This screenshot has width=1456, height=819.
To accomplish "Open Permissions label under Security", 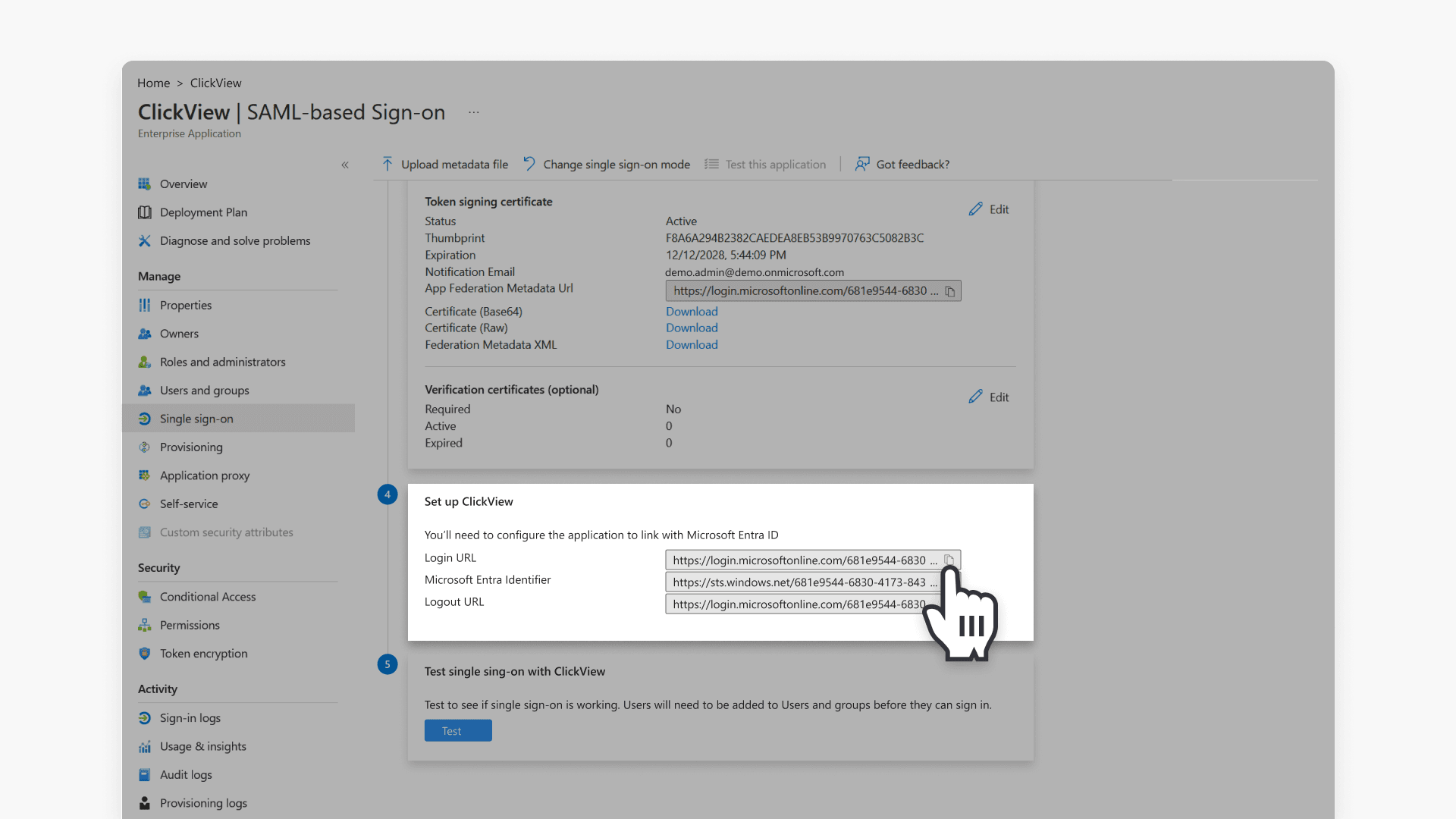I will 190,625.
